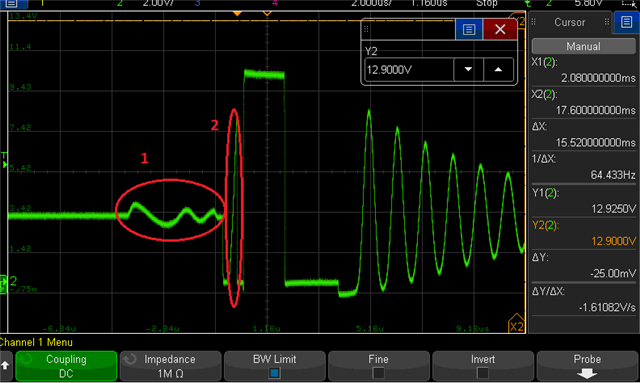Change the Coupling DC setting

66,366
